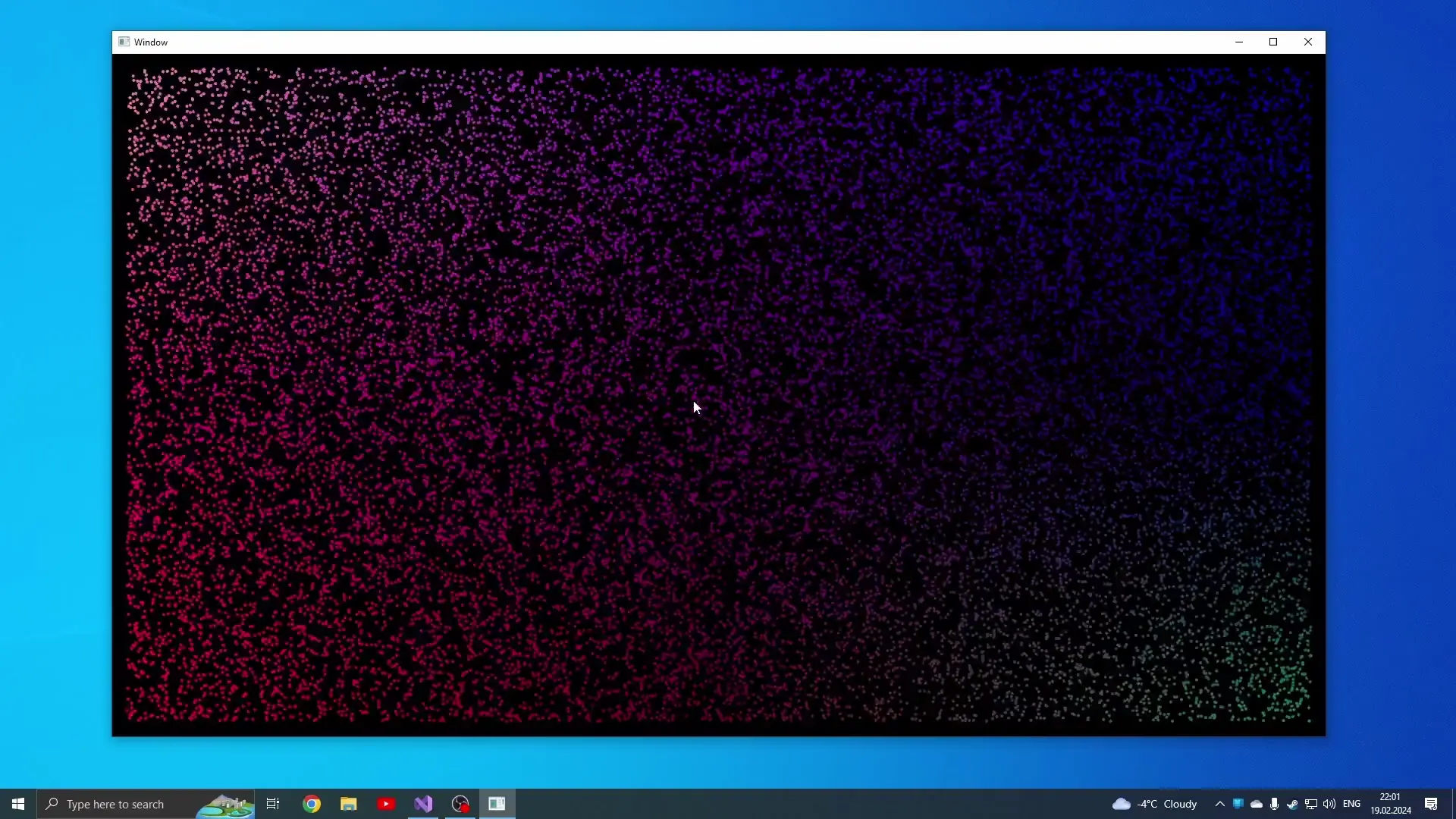
Task: Open the weather widget showing -4°C Cloudy
Action: click(x=1156, y=804)
